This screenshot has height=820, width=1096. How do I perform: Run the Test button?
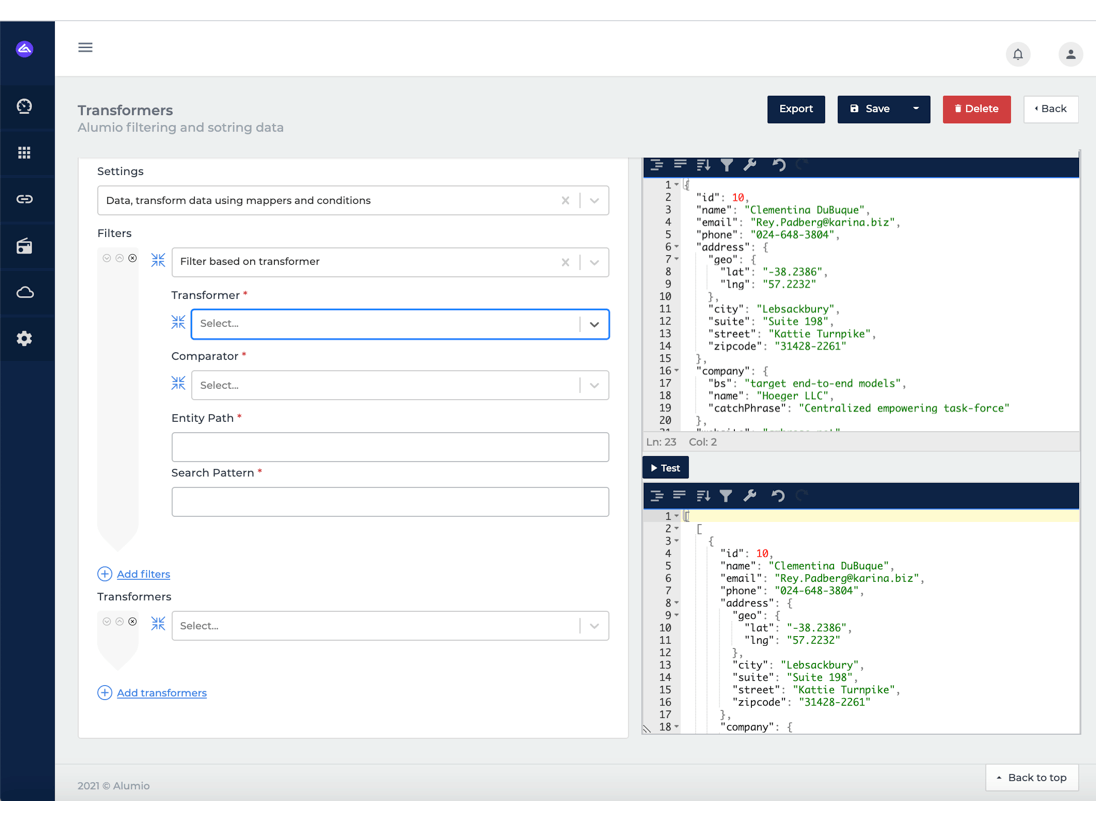click(665, 468)
